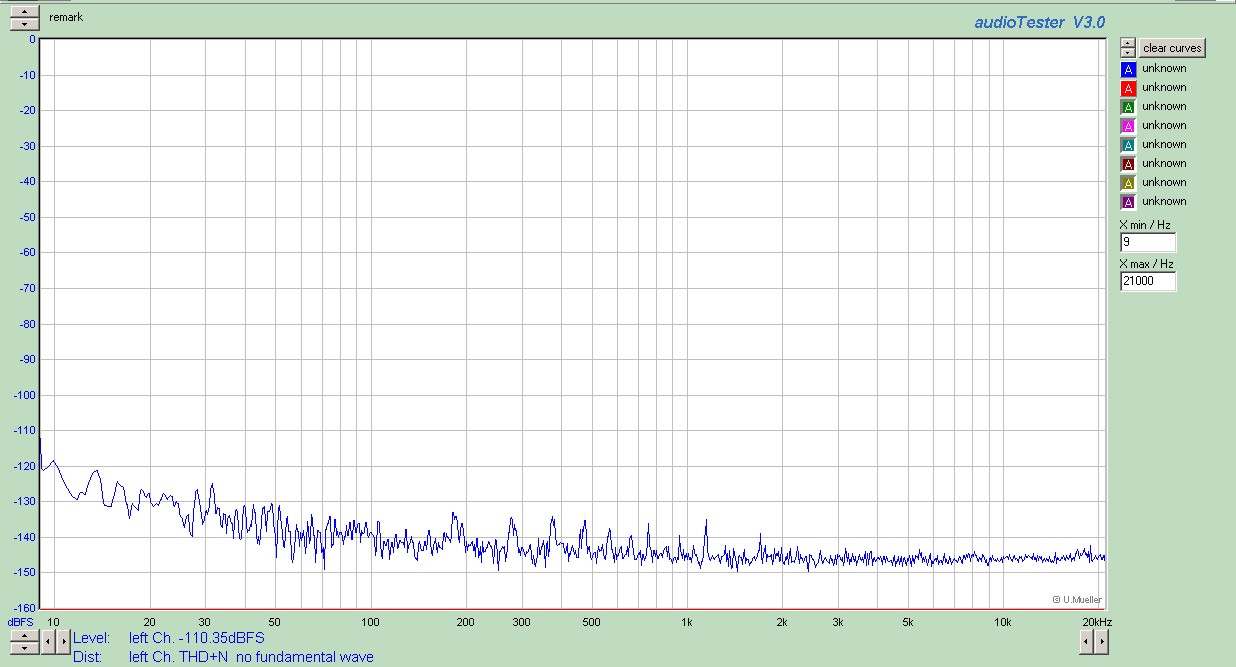Click up arrow next to remark label
This screenshot has height=667, width=1236.
25,12
